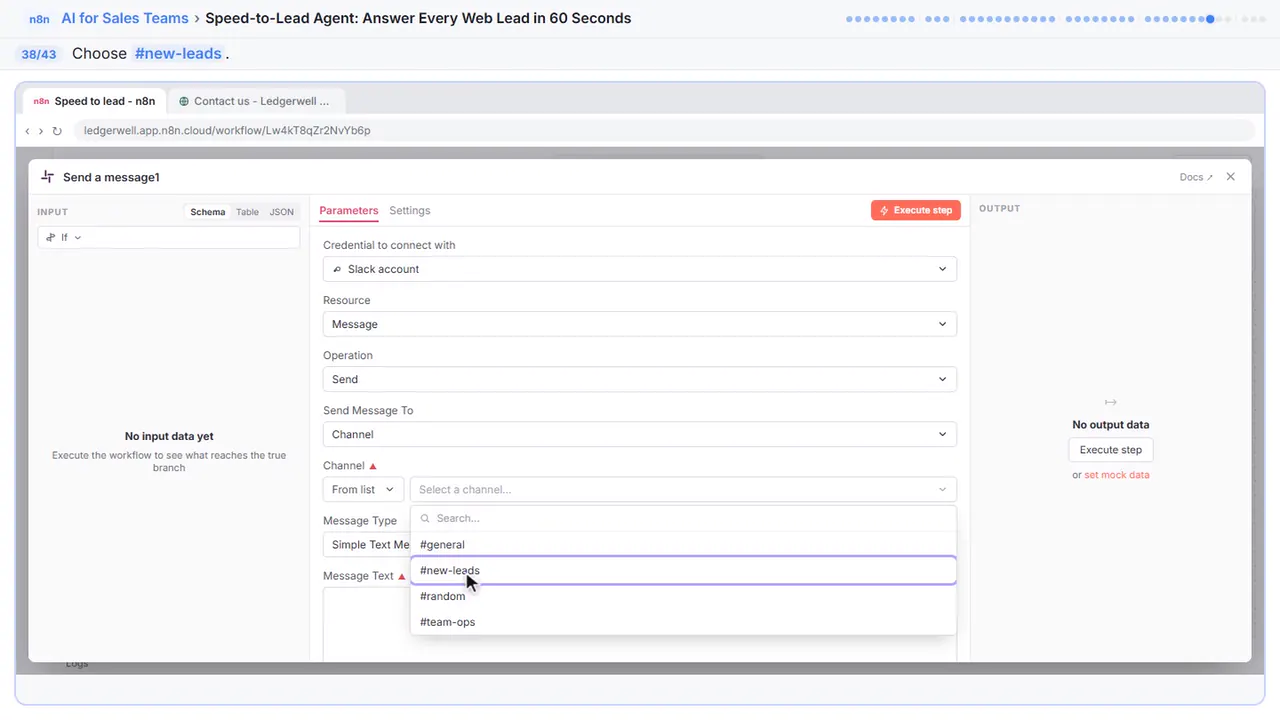Image resolution: width=1280 pixels, height=720 pixels.
Task: Reload the page with refresh icon
Action: click(x=57, y=131)
